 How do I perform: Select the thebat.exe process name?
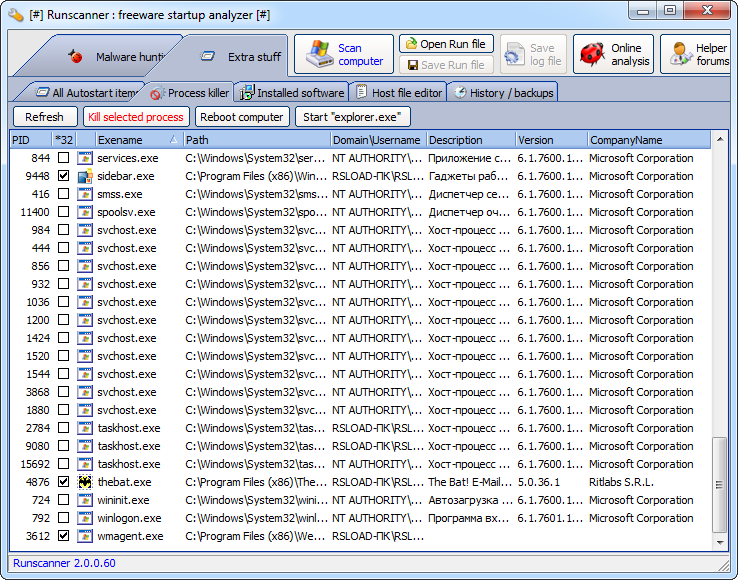[124, 482]
